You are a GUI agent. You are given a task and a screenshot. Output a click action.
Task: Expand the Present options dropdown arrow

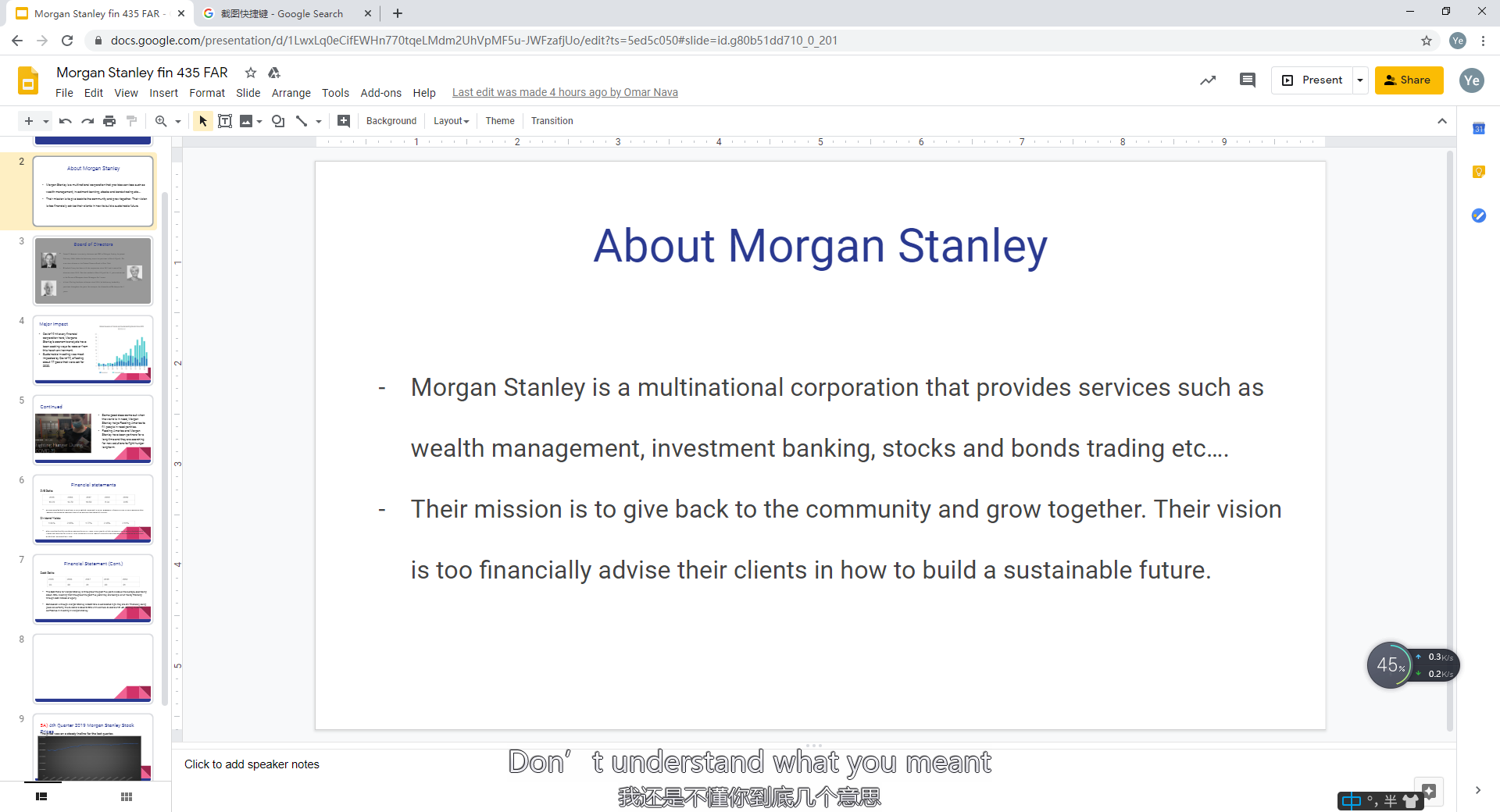(x=1360, y=80)
